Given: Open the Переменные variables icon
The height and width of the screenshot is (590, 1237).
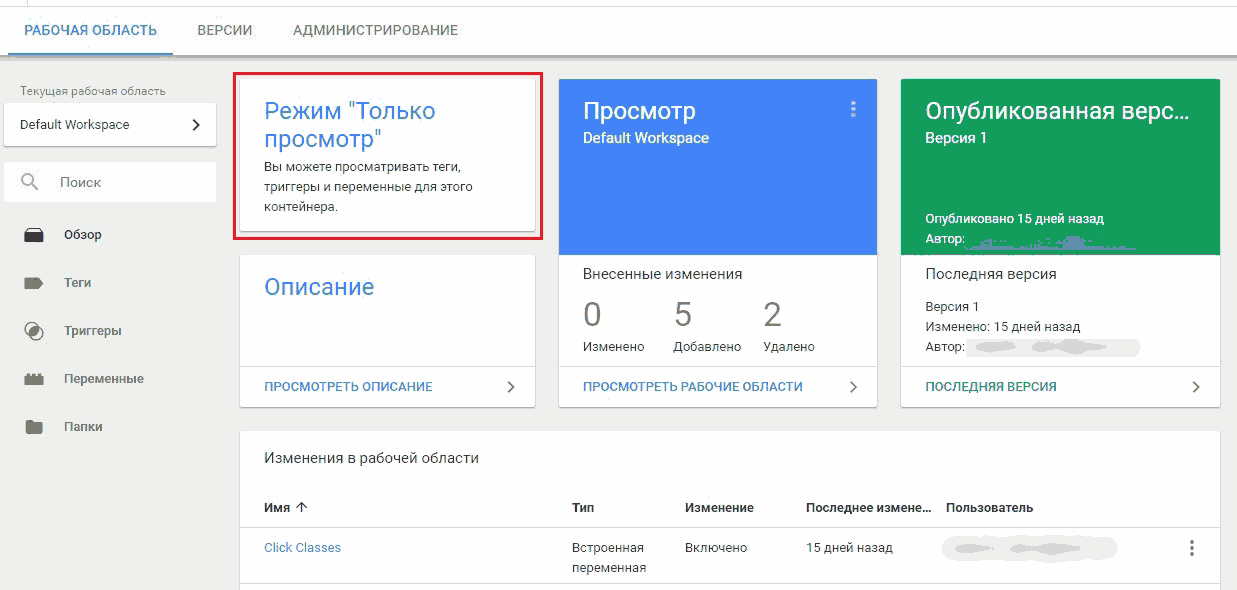Looking at the screenshot, I should click(x=34, y=379).
